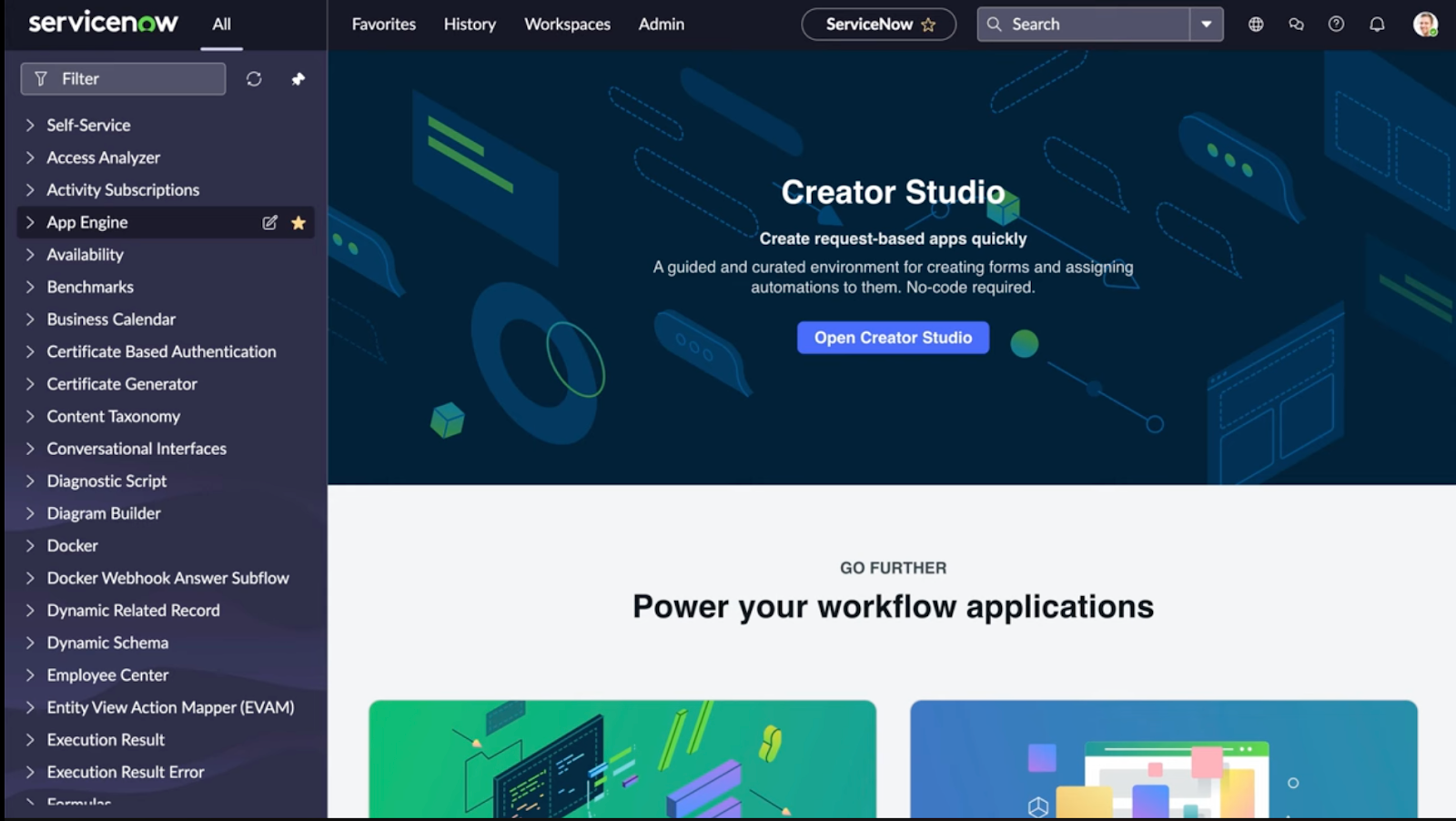The width and height of the screenshot is (1456, 821).
Task: Click the ServiceNow logo
Action: click(x=103, y=23)
